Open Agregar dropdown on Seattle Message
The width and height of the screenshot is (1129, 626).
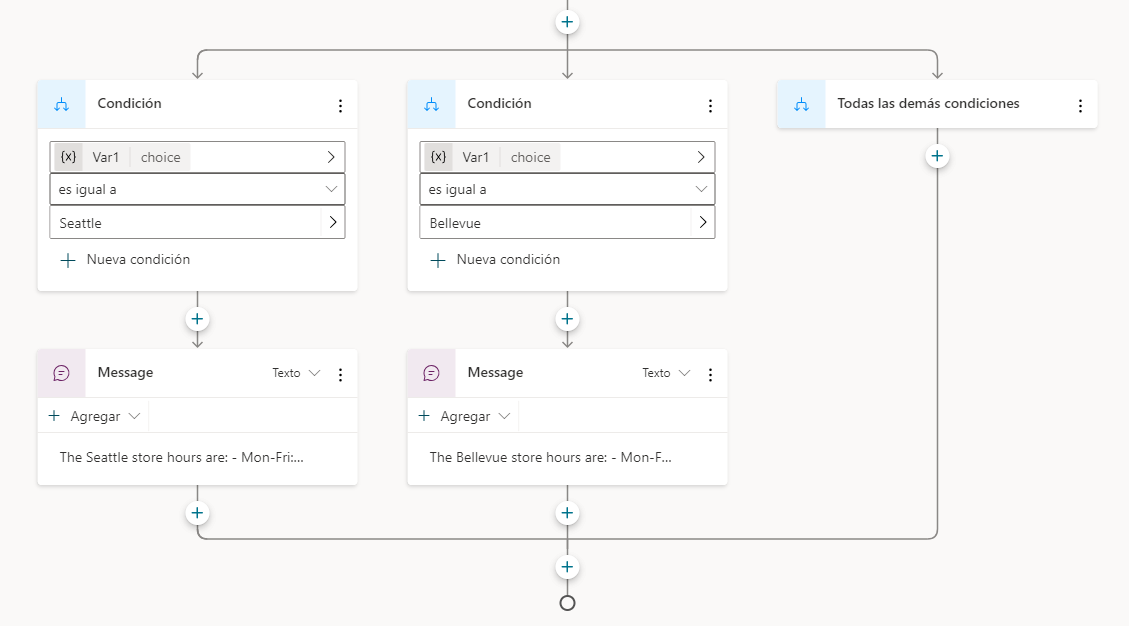pos(94,416)
